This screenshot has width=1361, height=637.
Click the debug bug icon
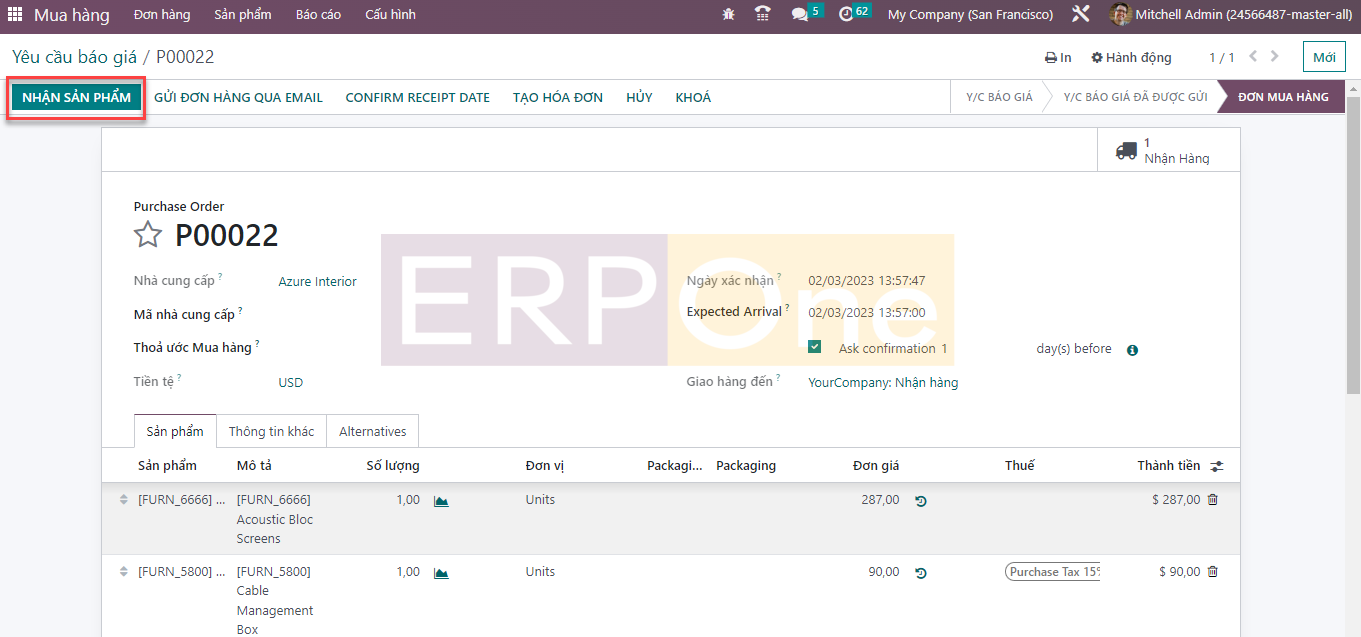pyautogui.click(x=728, y=15)
